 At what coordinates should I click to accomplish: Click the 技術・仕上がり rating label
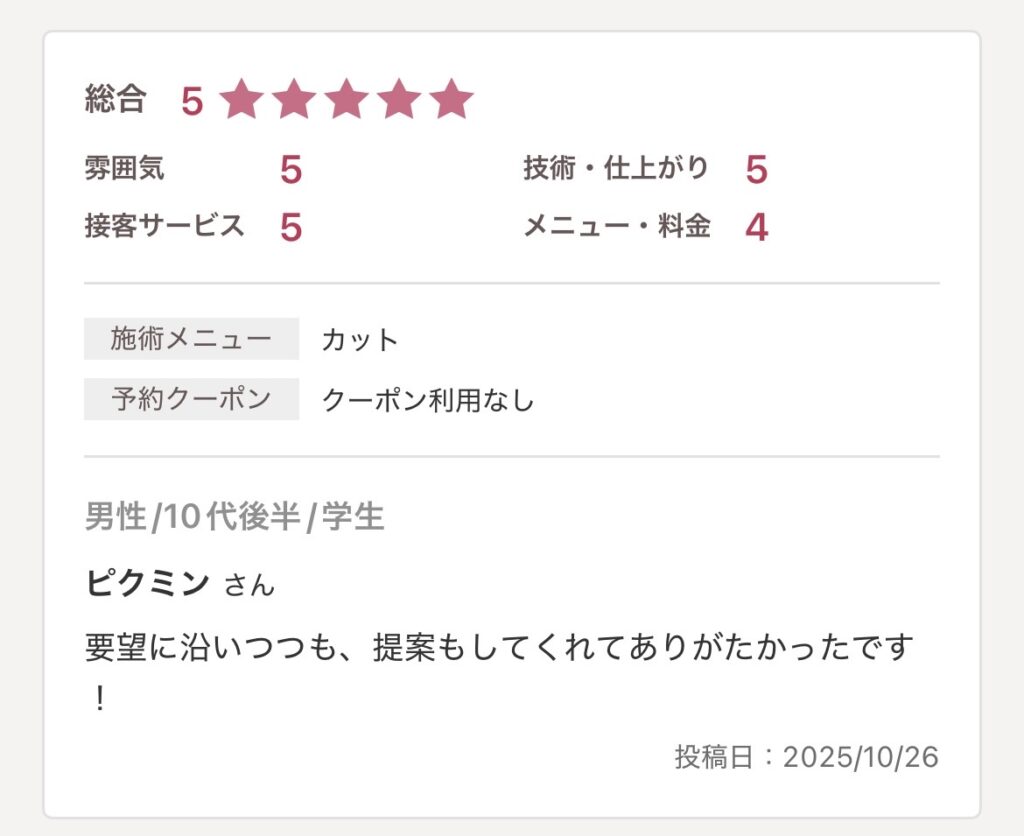click(616, 168)
